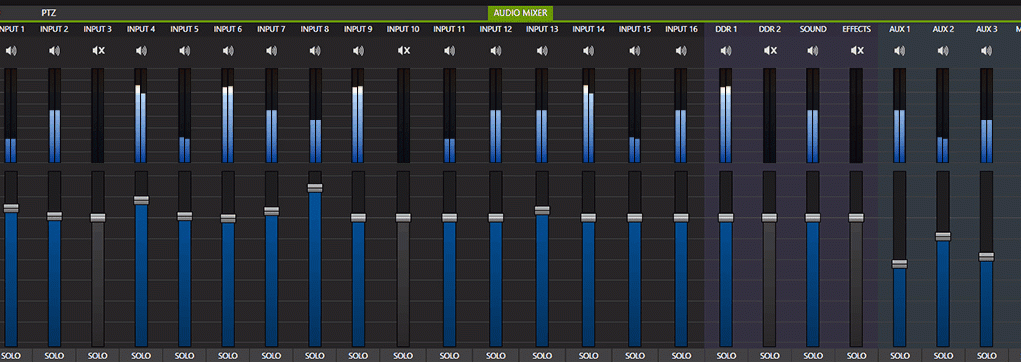Viewport: 1021px width, 362px height.
Task: Enable SOLO on INPUT 4
Action: tap(141, 355)
